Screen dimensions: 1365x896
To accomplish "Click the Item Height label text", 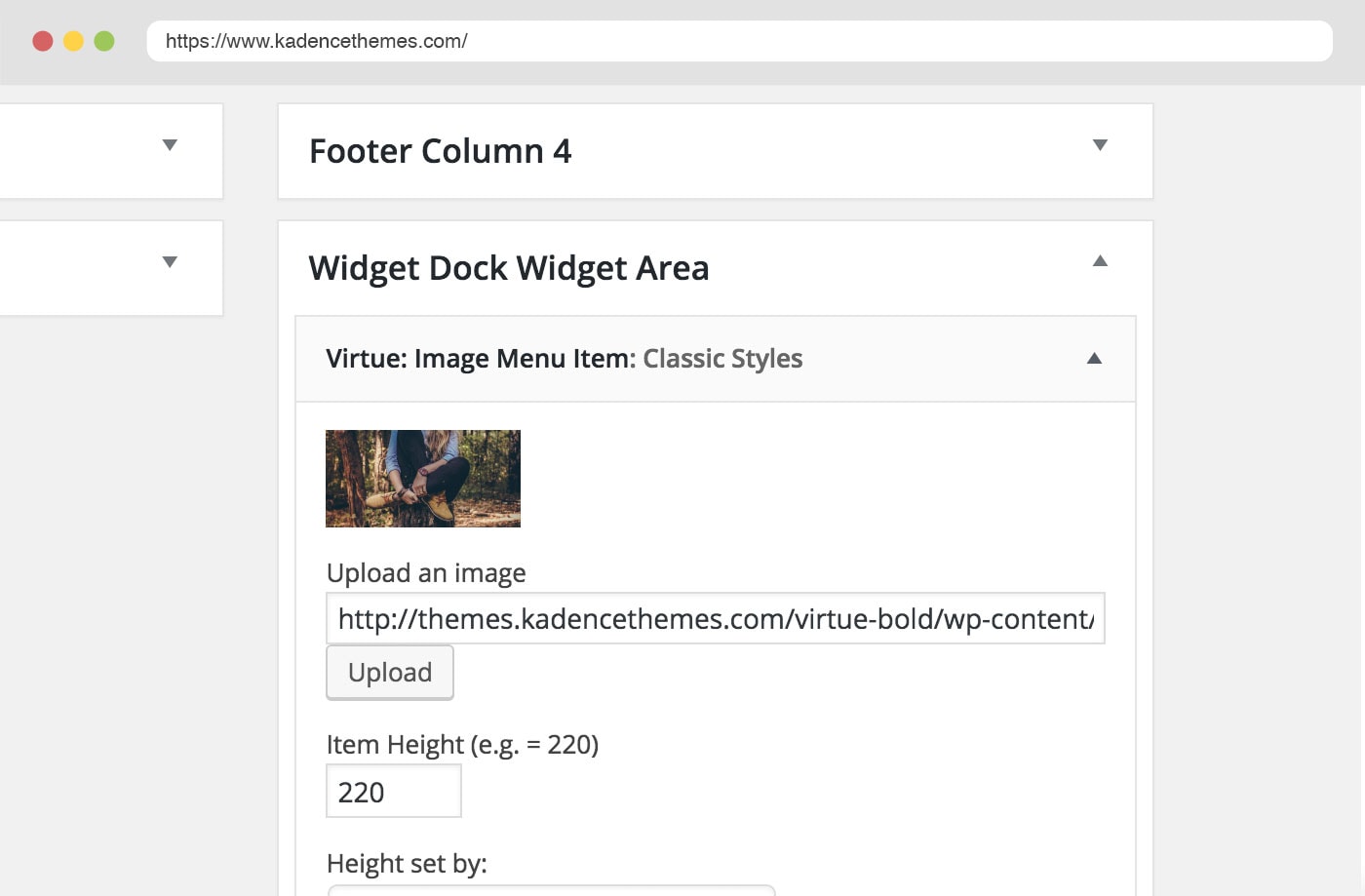I will [x=462, y=745].
